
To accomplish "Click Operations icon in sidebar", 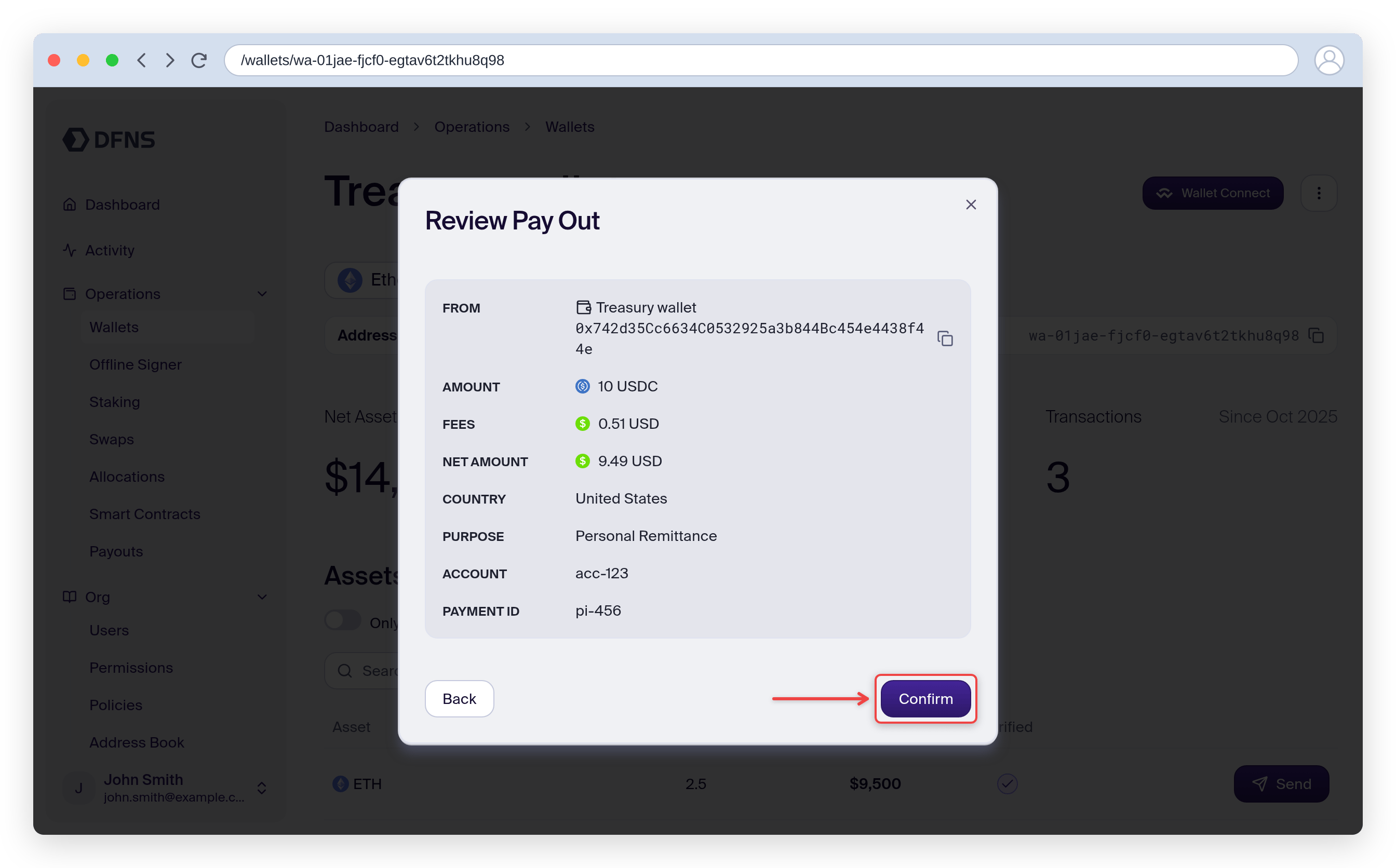I will (70, 294).
